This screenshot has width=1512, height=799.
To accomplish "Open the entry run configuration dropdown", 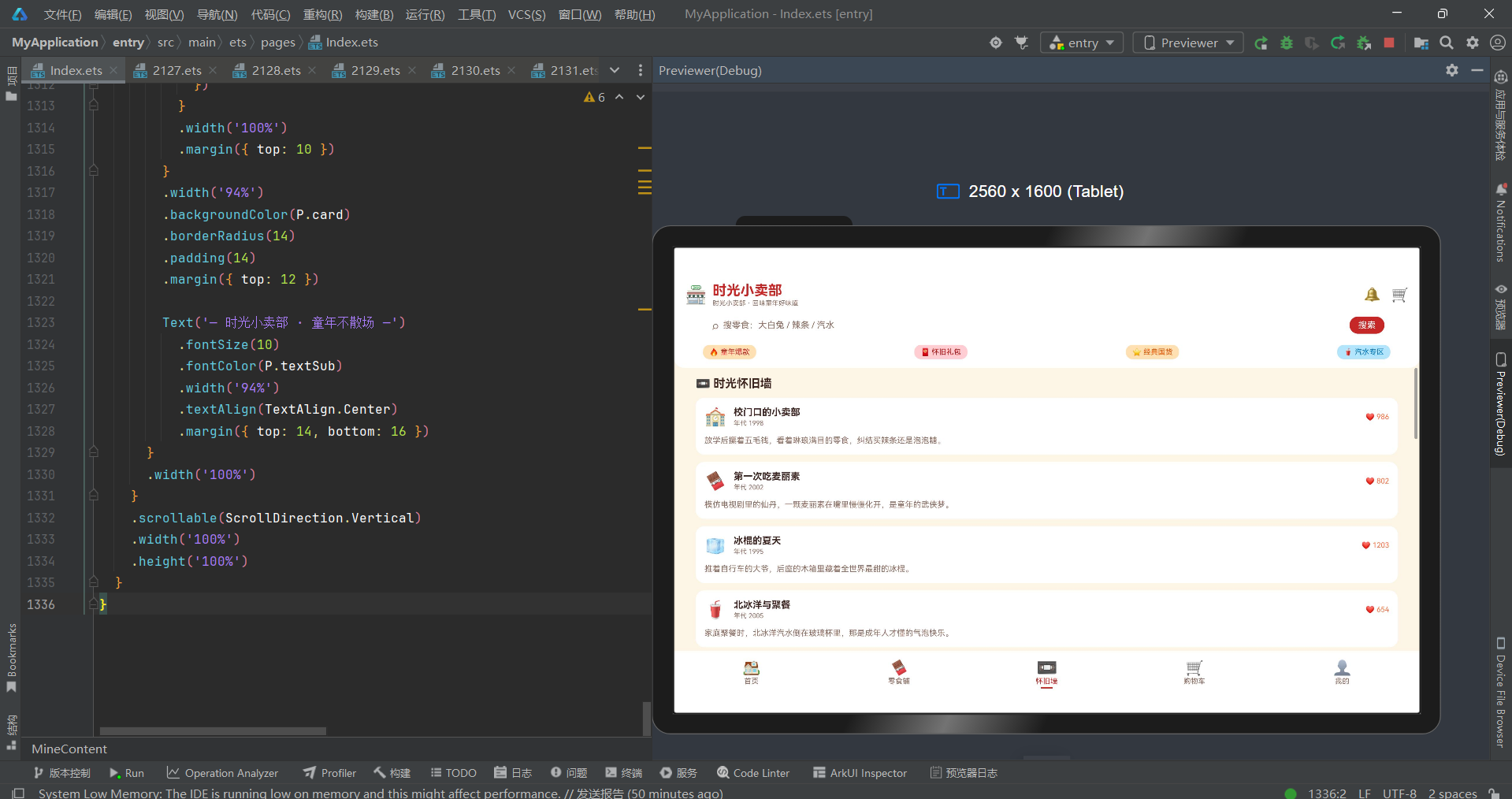I will [1082, 43].
